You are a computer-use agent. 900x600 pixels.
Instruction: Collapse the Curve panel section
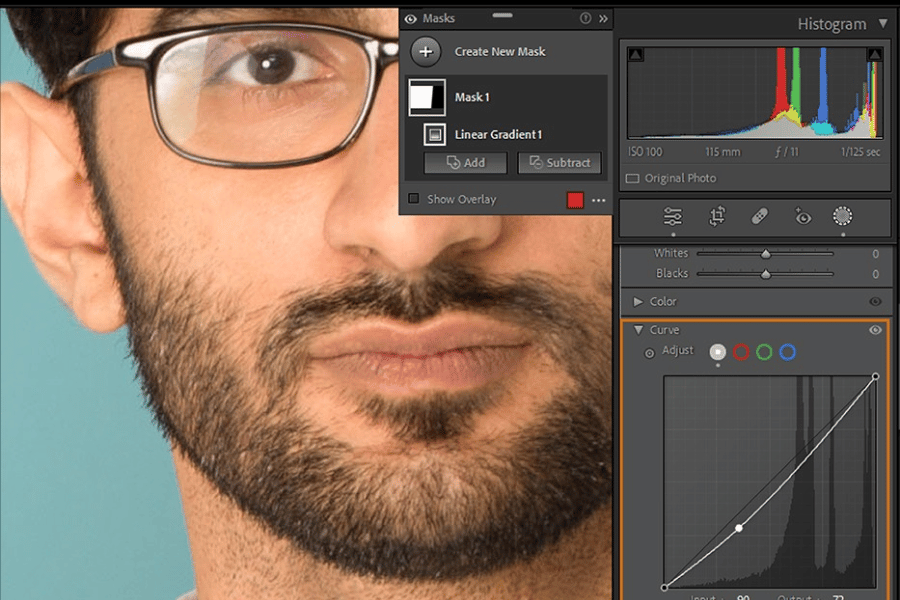pos(638,330)
